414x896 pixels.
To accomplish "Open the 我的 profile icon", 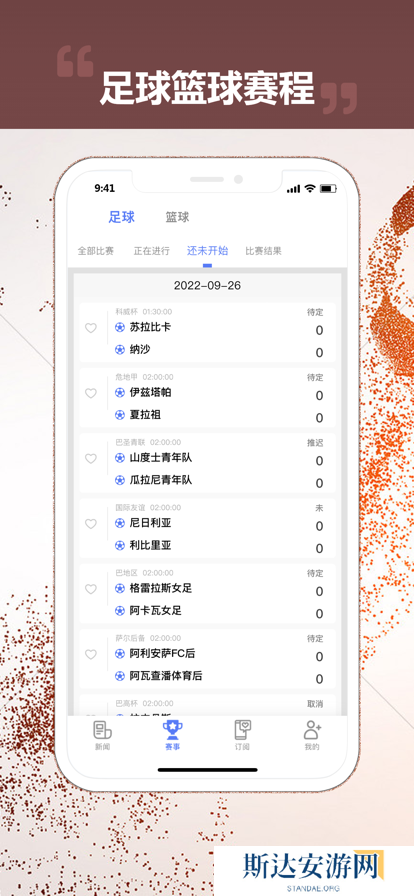I will click(312, 730).
